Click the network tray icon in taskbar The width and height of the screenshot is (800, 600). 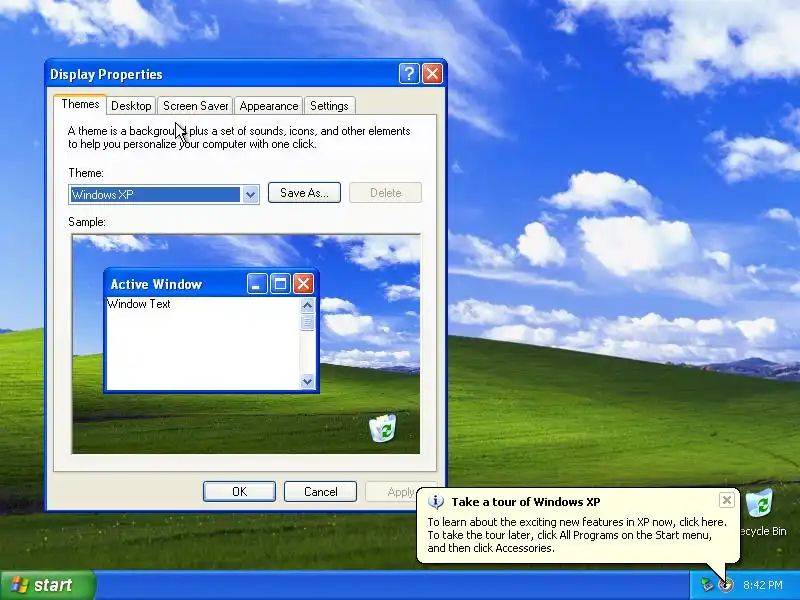point(707,585)
